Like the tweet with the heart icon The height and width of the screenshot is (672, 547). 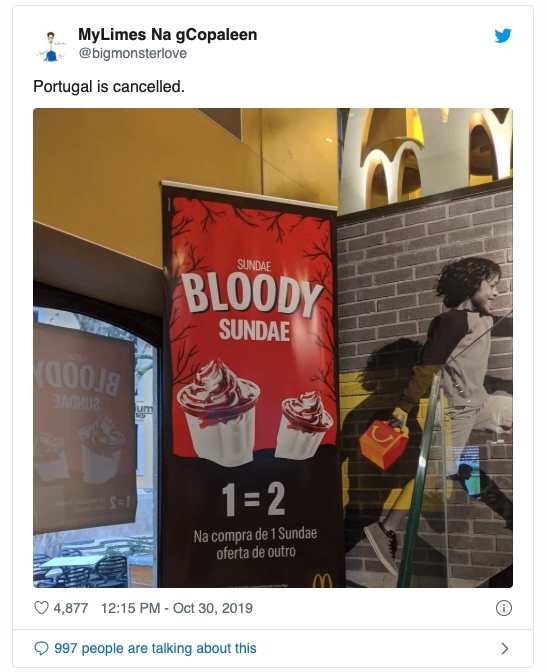41,608
